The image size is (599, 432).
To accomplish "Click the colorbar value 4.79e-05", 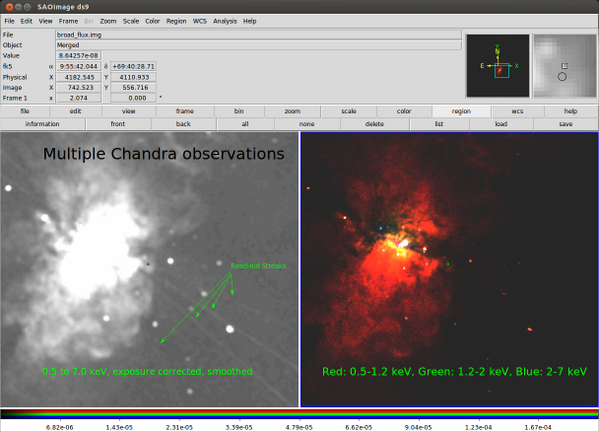I will [299, 427].
